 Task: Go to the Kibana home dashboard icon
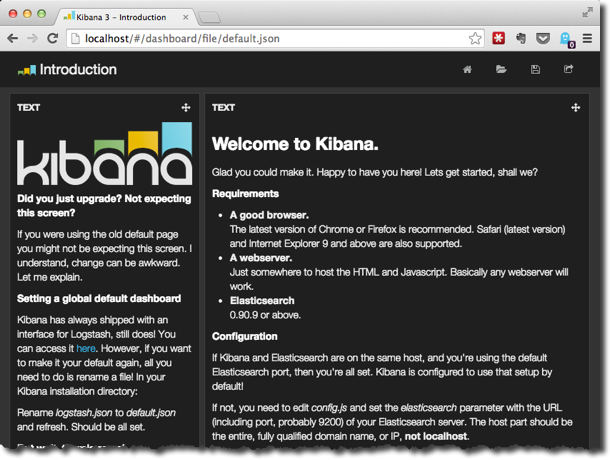tap(467, 69)
